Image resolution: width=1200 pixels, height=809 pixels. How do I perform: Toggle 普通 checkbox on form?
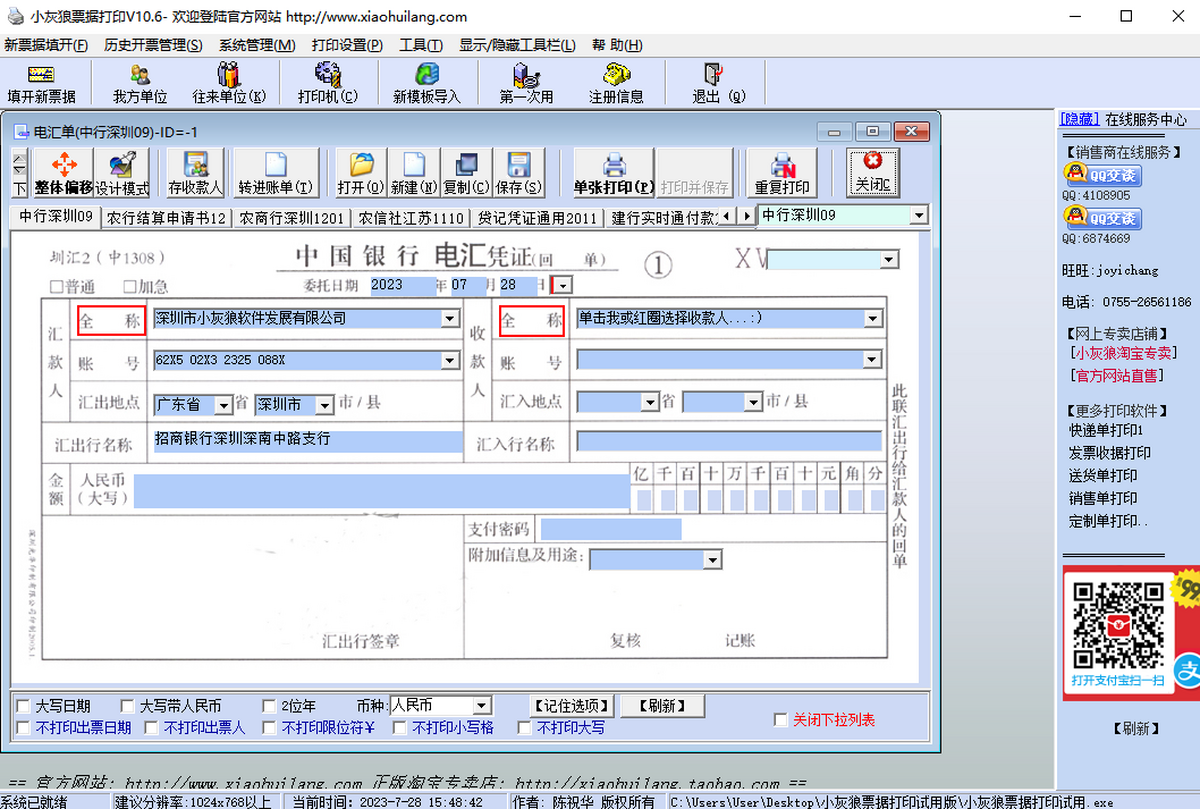click(x=56, y=286)
